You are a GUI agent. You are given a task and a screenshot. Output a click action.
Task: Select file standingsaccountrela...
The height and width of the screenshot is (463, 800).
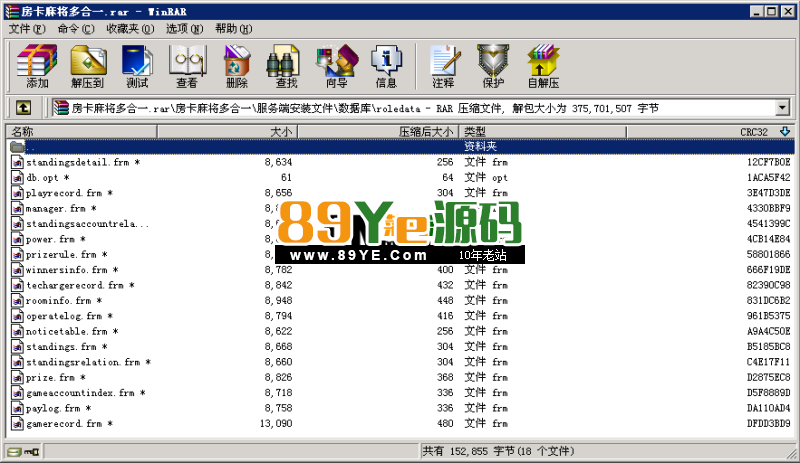point(87,224)
